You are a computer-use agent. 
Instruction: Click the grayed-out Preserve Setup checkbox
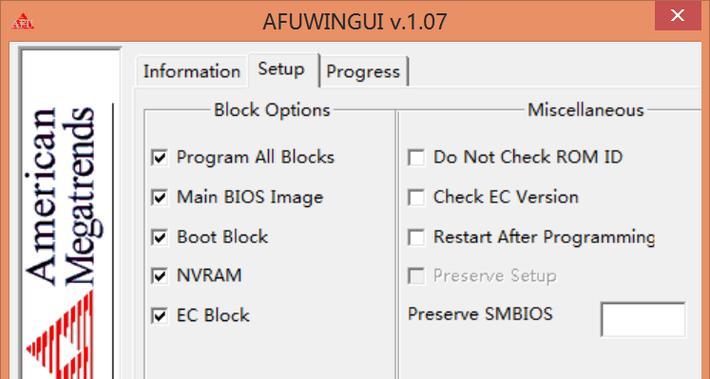point(416,276)
